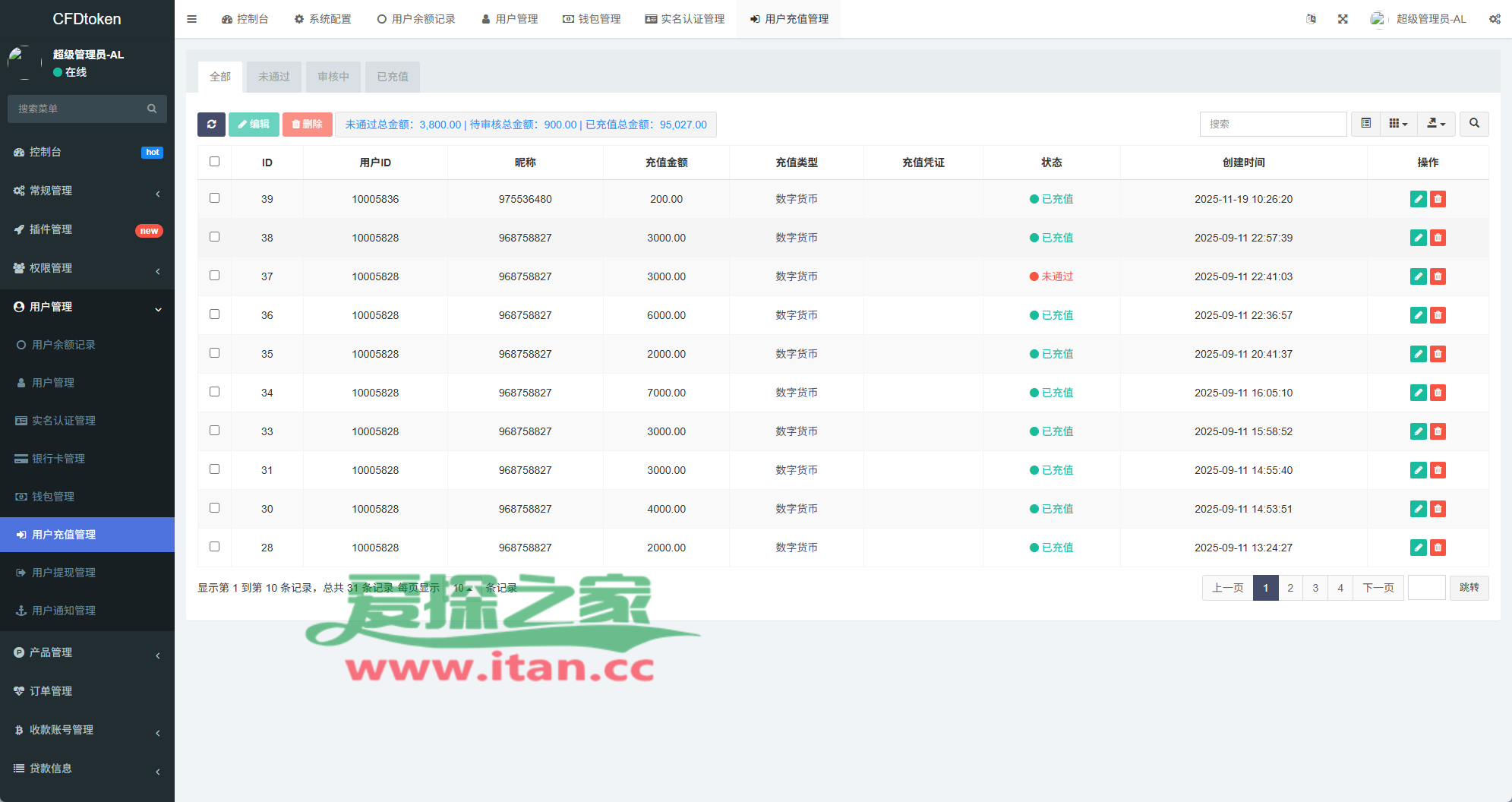Click the 搜索 input field above table

point(1273,124)
